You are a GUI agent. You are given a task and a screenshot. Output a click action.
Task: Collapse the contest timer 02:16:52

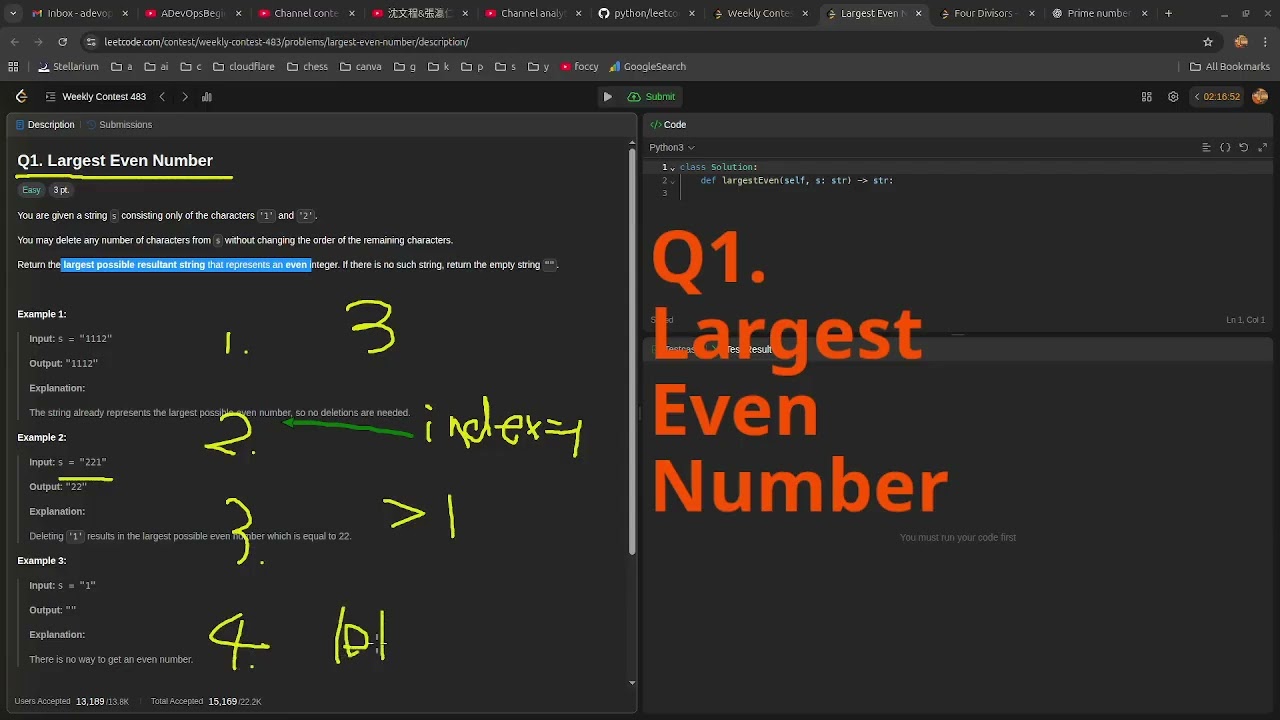click(x=1197, y=97)
